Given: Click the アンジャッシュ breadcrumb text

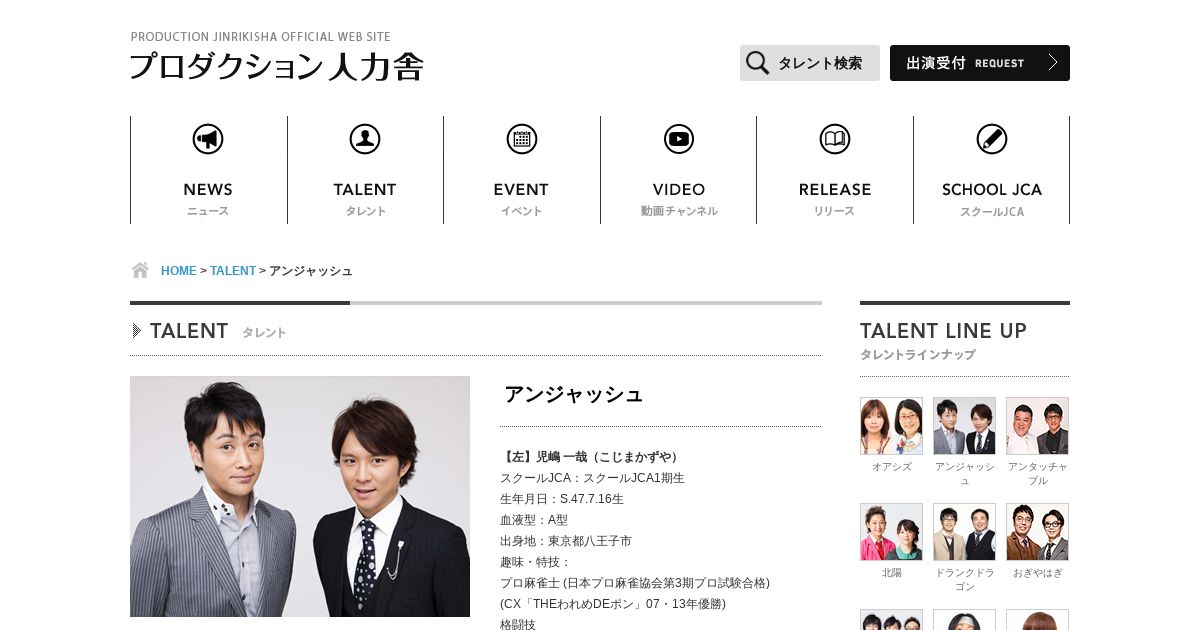Looking at the screenshot, I should [x=311, y=271].
